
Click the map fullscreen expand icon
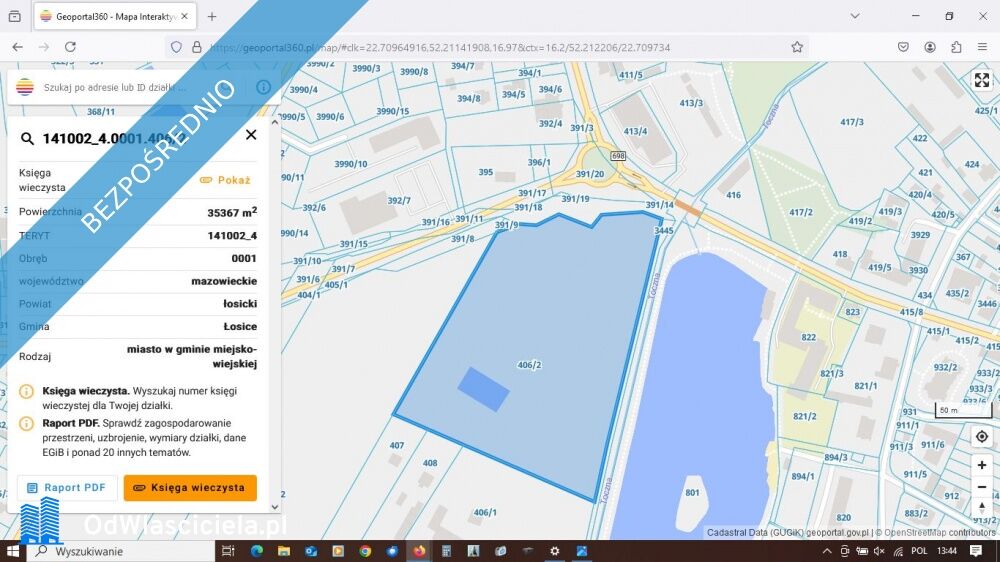click(x=981, y=81)
